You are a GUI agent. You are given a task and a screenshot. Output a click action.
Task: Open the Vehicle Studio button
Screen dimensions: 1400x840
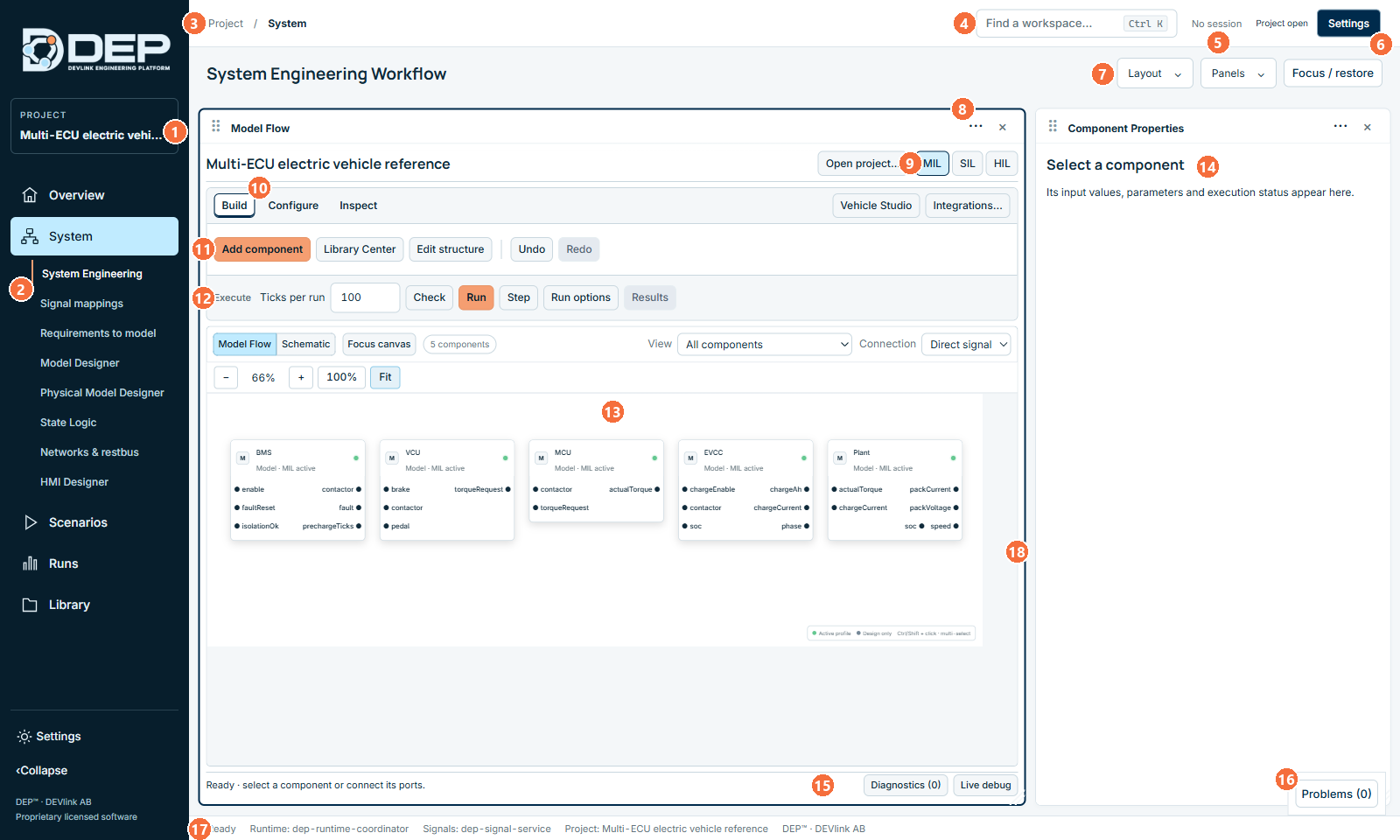876,206
